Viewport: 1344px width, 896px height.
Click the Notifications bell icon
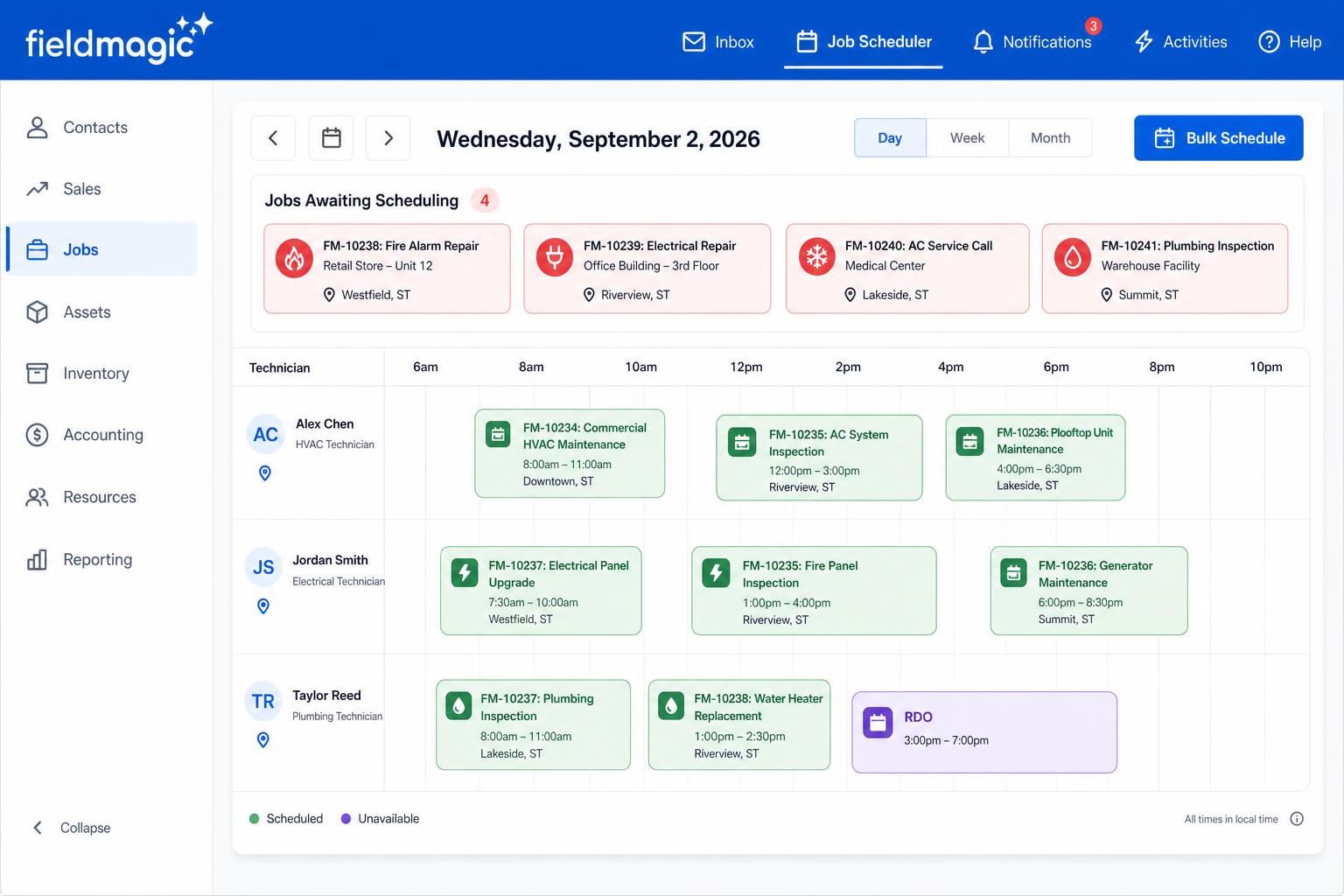[983, 42]
